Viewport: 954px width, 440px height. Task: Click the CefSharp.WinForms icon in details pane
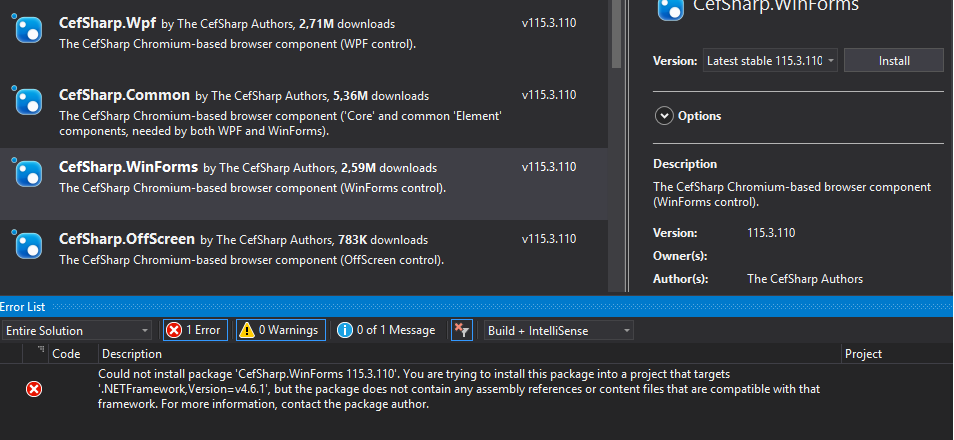click(x=670, y=9)
